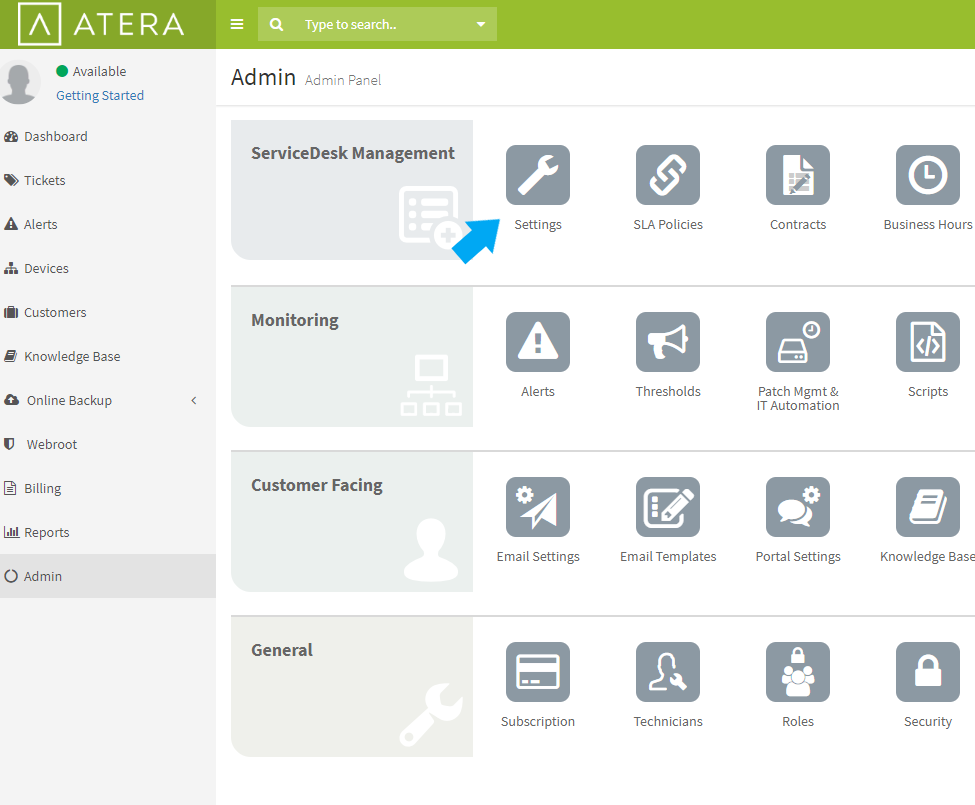The height and width of the screenshot is (805, 975).
Task: Open Reports in sidebar
Action: pyautogui.click(x=108, y=533)
